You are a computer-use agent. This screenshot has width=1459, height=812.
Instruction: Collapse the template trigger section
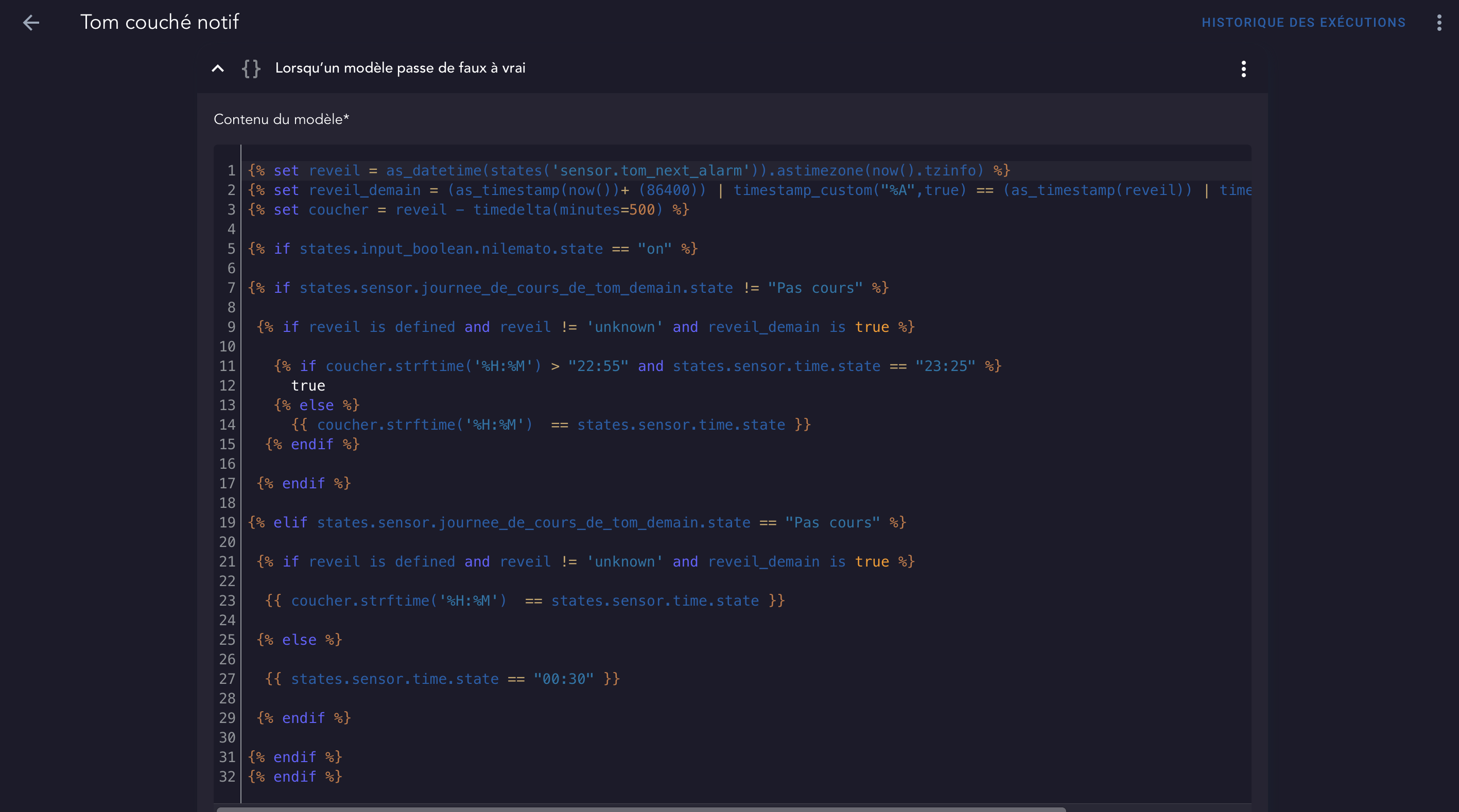217,68
